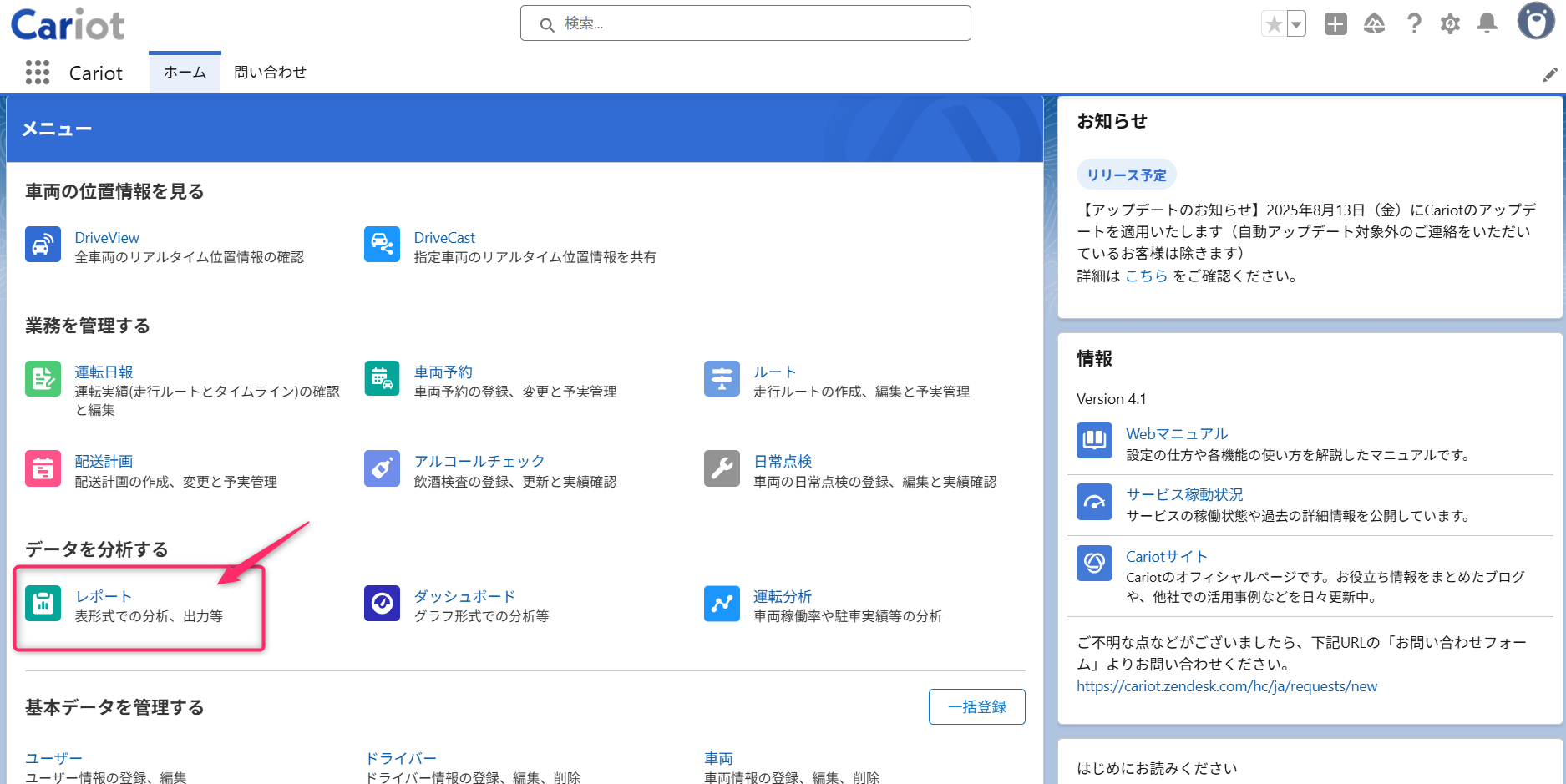The image size is (1566, 784).
Task: Click the Cariot app name label
Action: point(96,73)
